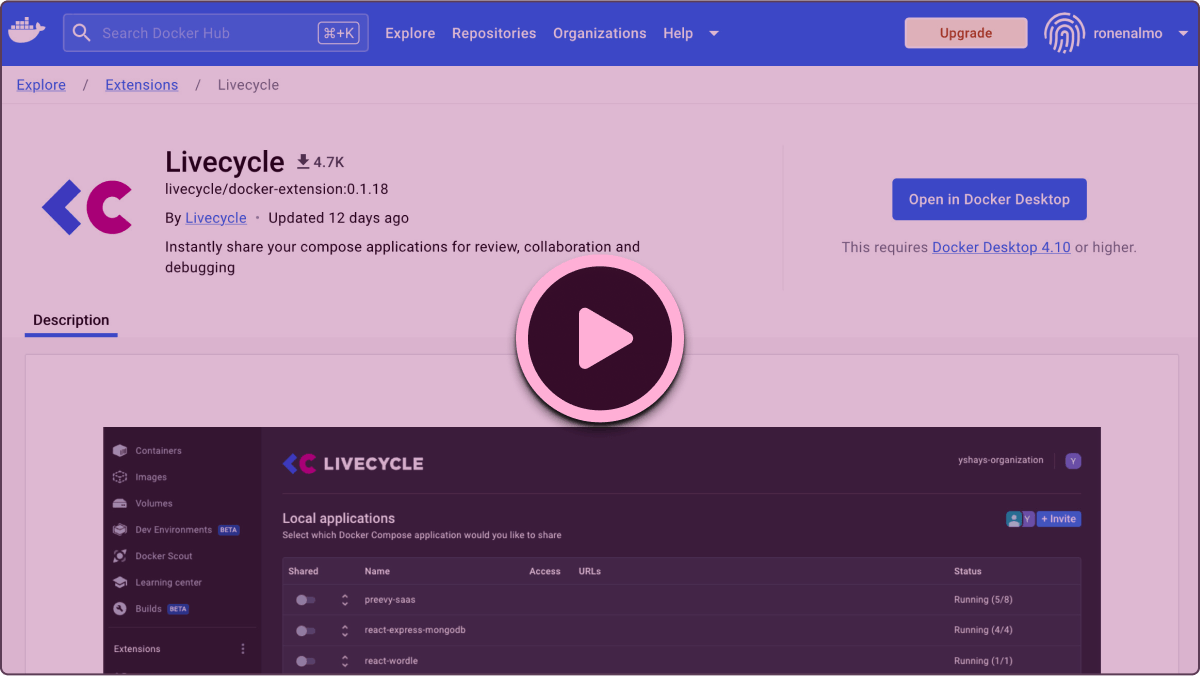The height and width of the screenshot is (676, 1200).
Task: Play the video overlay
Action: tap(600, 338)
